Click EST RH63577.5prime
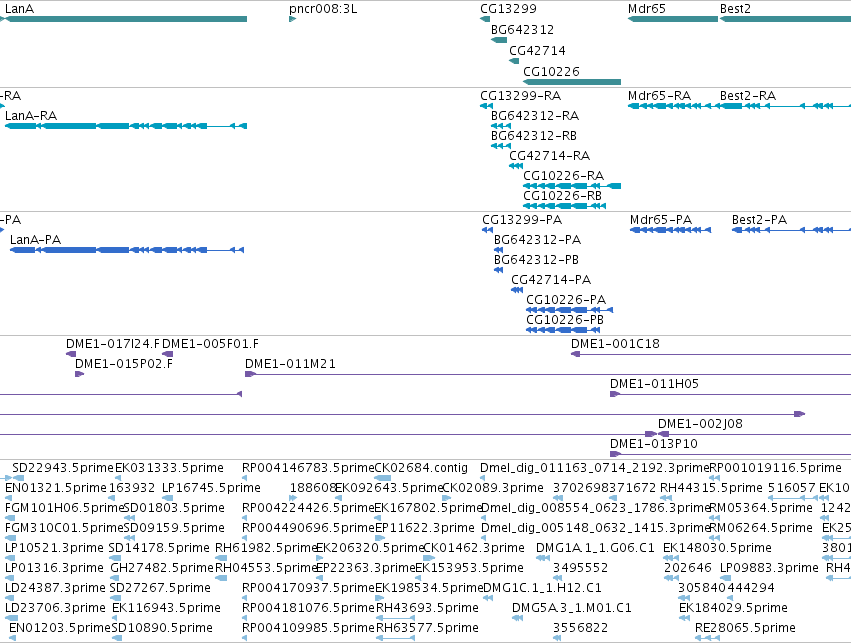The image size is (851, 643). click(427, 628)
